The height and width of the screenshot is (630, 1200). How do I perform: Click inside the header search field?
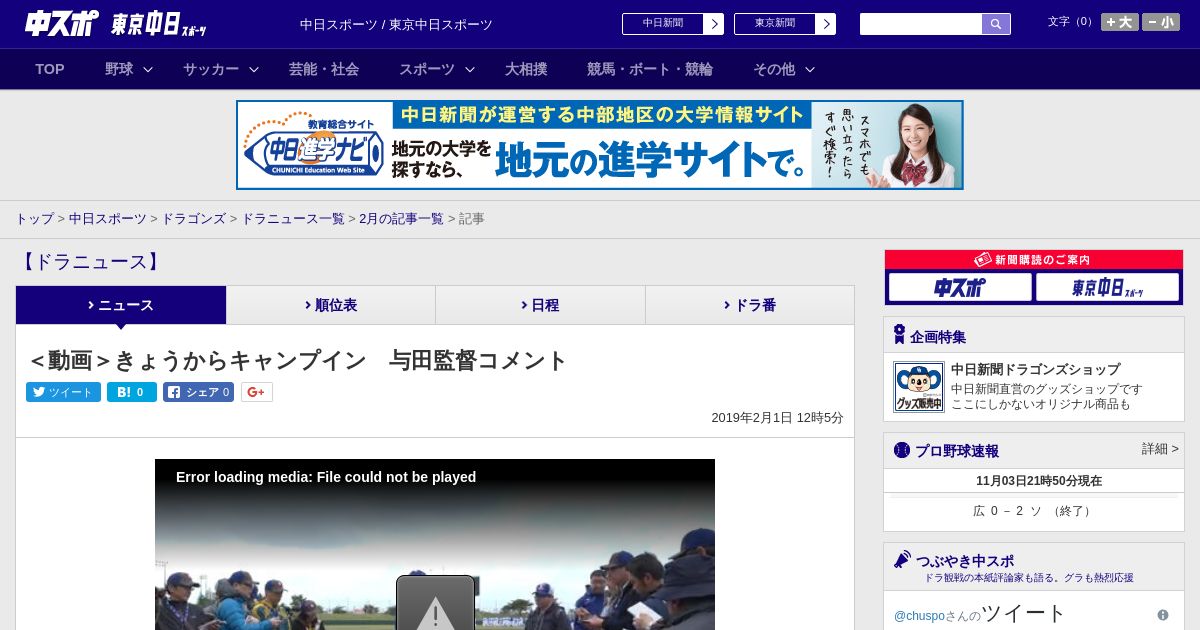[921, 24]
